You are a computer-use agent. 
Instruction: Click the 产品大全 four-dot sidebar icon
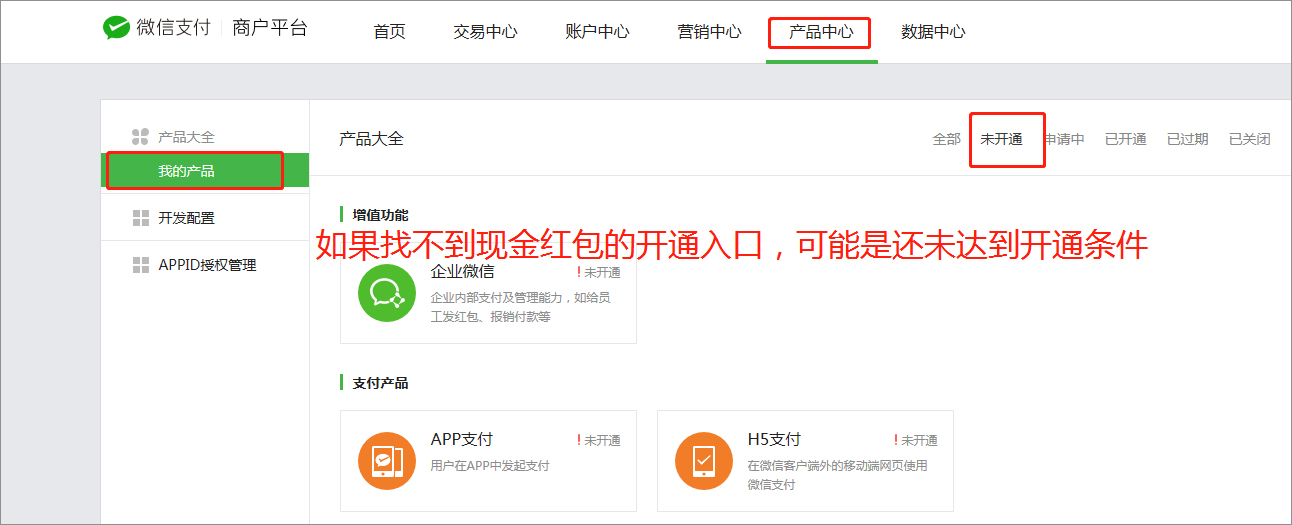(140, 137)
